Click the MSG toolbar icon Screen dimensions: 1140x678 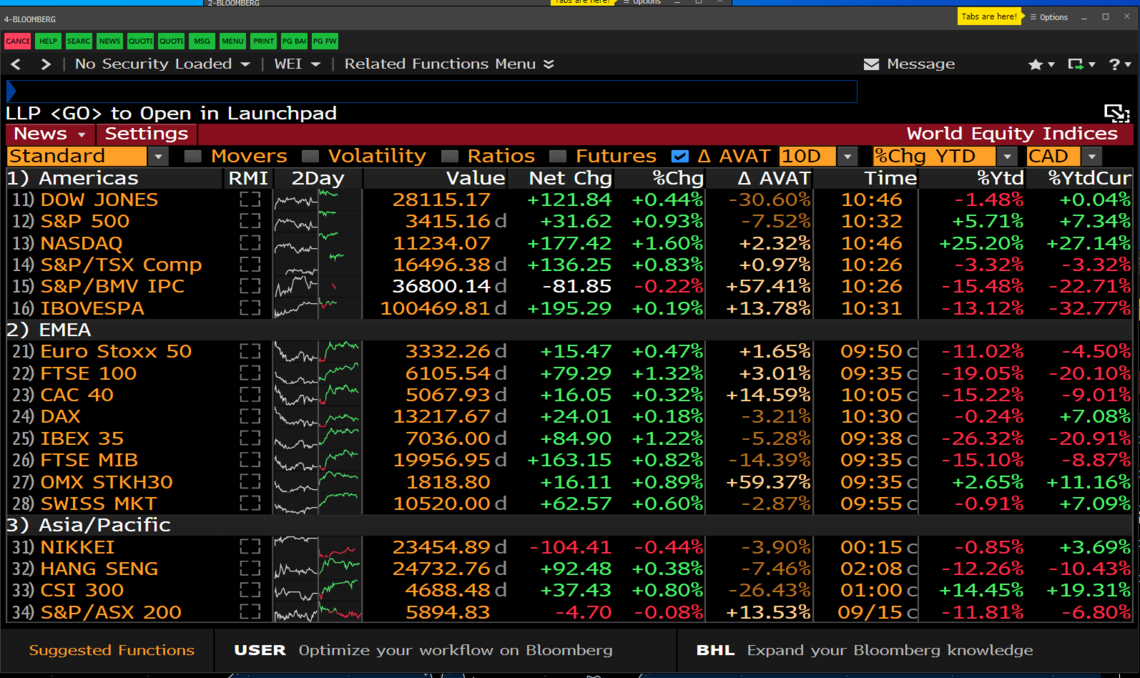[x=203, y=41]
